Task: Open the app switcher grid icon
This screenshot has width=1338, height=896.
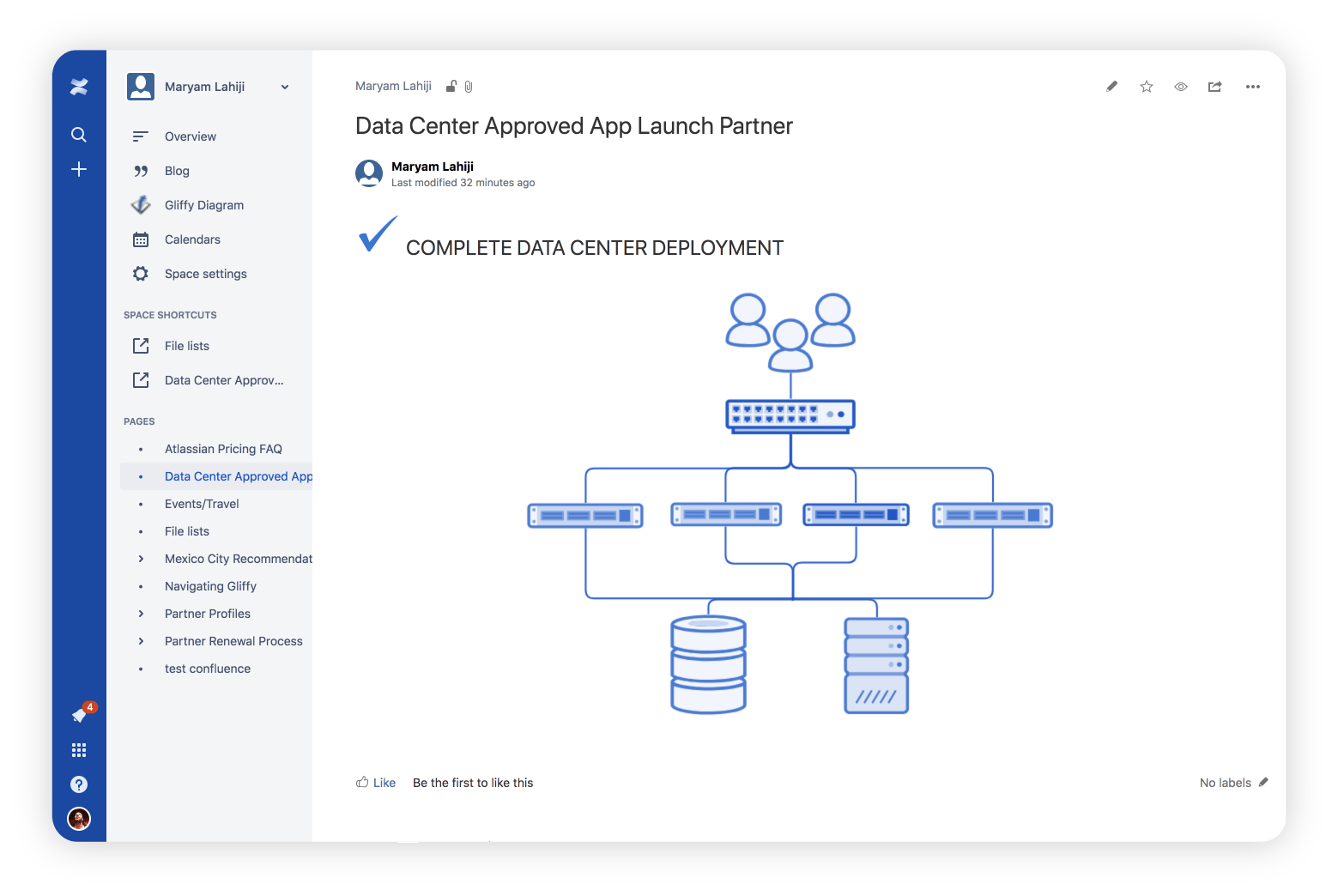Action: 79,750
